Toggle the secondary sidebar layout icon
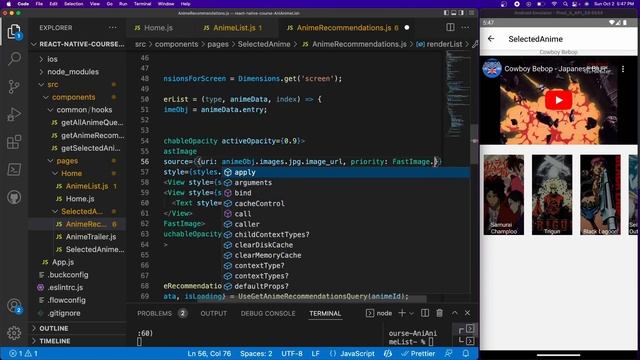The height and width of the screenshot is (360, 640). tap(461, 13)
